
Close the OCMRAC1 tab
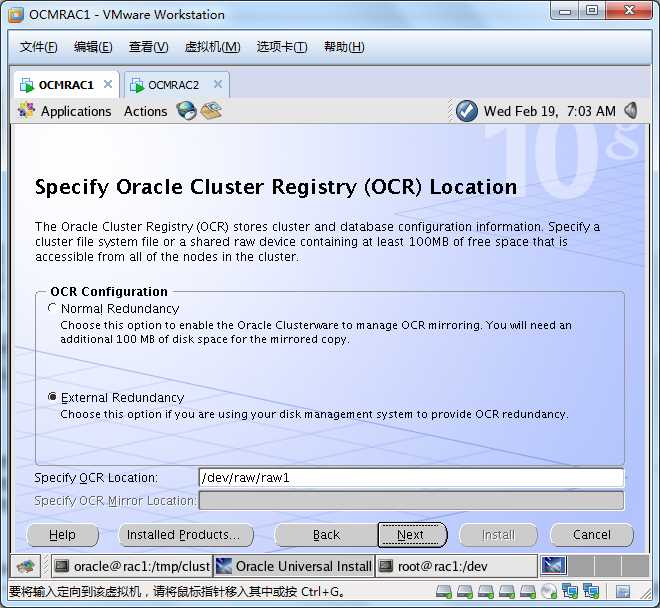tap(108, 84)
